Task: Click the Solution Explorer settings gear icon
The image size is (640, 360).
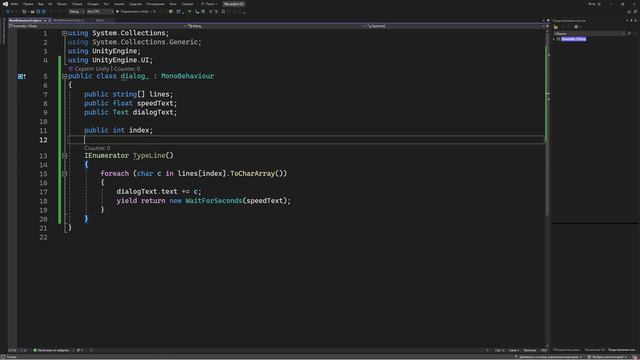Action: click(x=576, y=27)
